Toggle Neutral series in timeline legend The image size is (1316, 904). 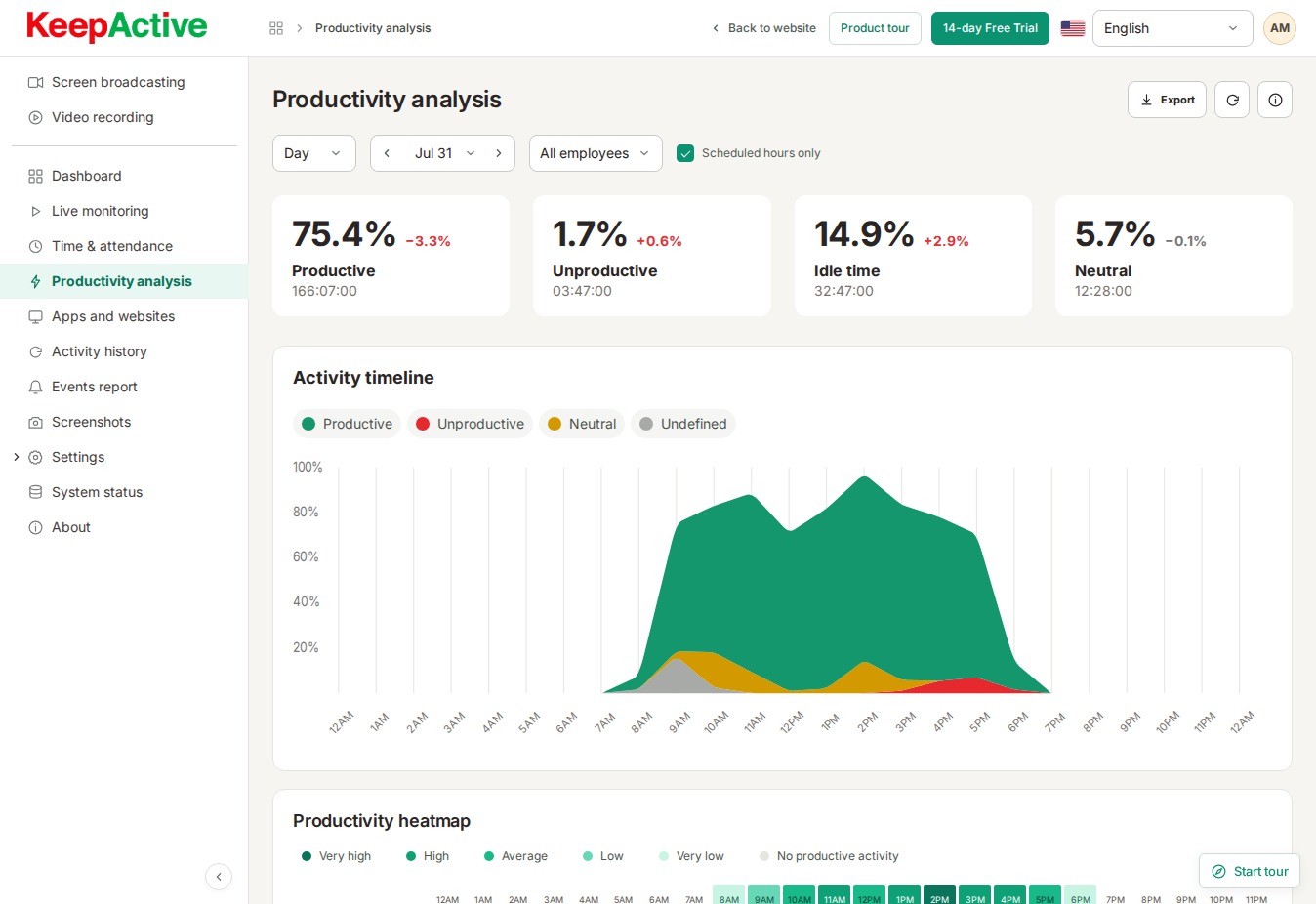(582, 424)
